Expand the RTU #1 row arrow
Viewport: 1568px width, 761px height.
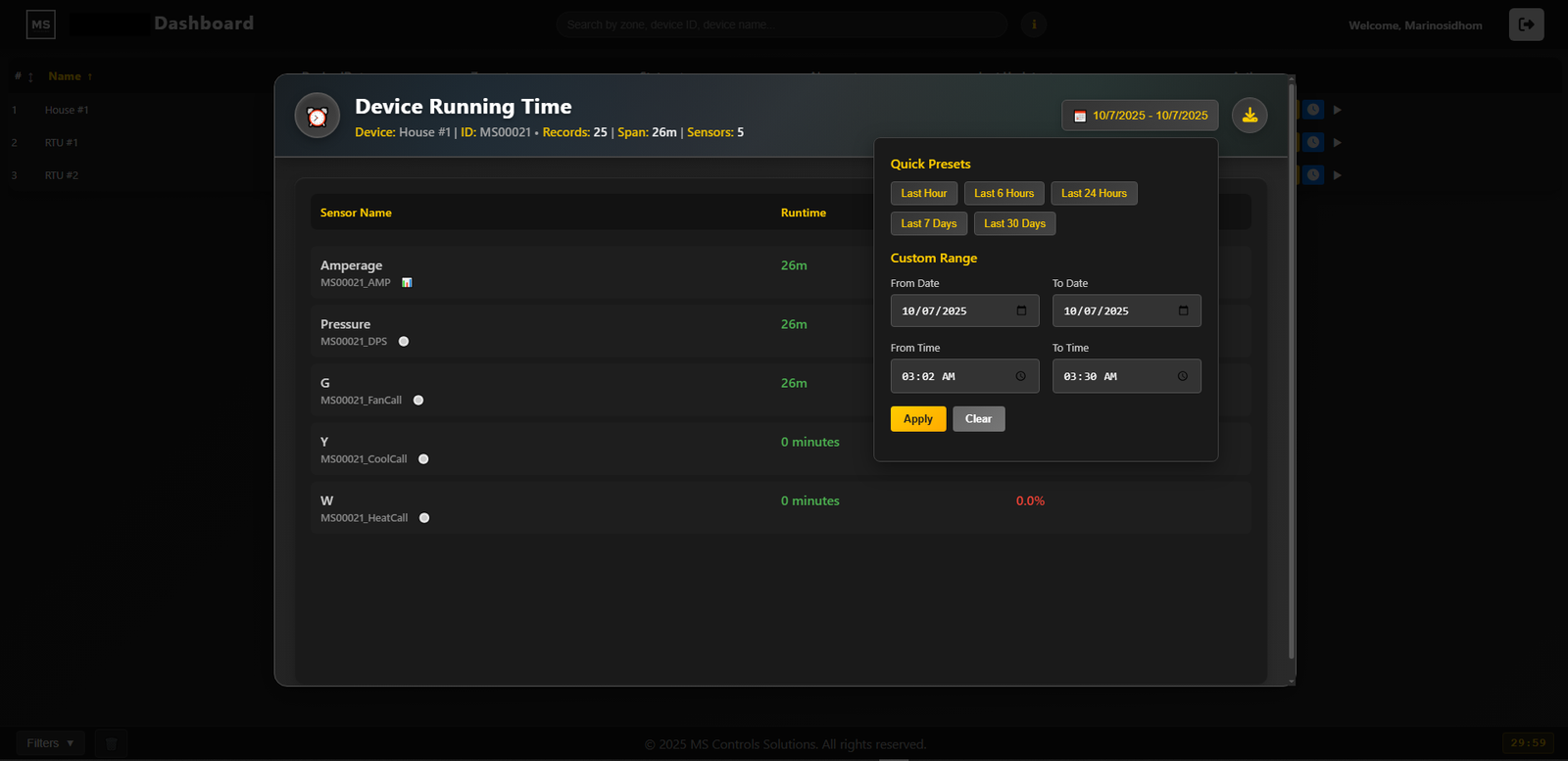(1337, 142)
